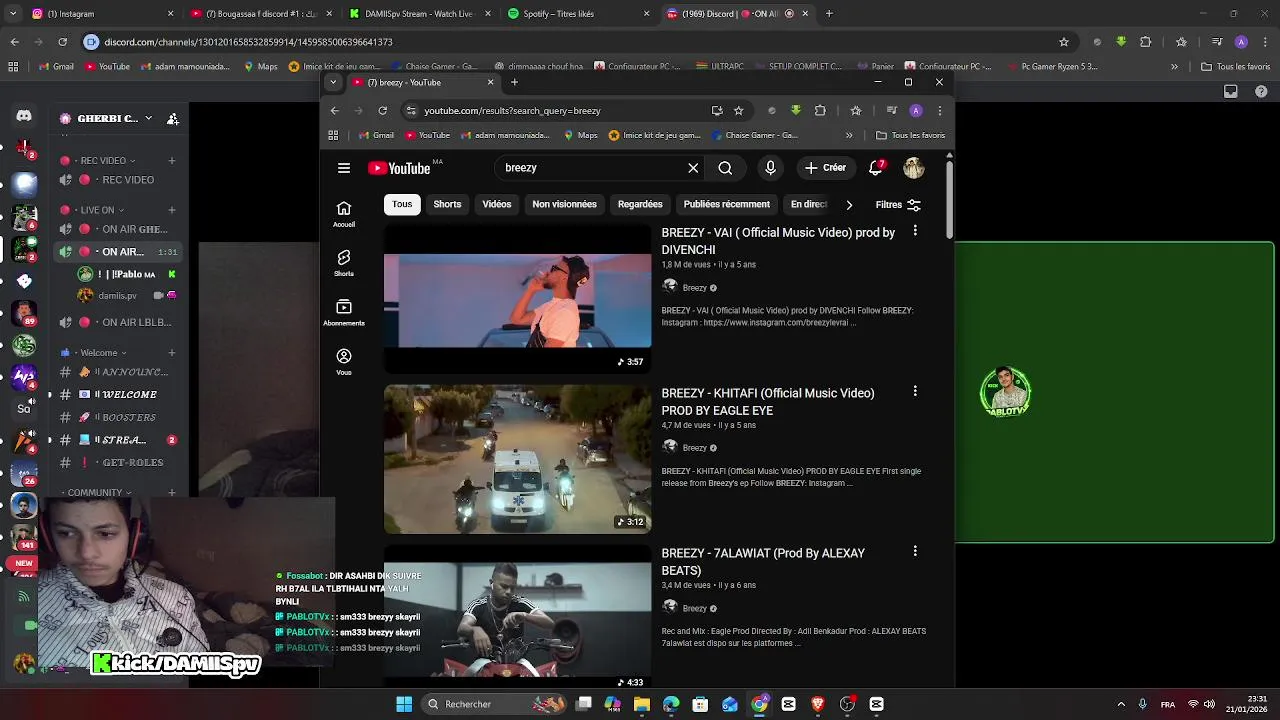This screenshot has width=1280, height=720.
Task: Open the Discord server with 89 badge
Action: (24, 313)
